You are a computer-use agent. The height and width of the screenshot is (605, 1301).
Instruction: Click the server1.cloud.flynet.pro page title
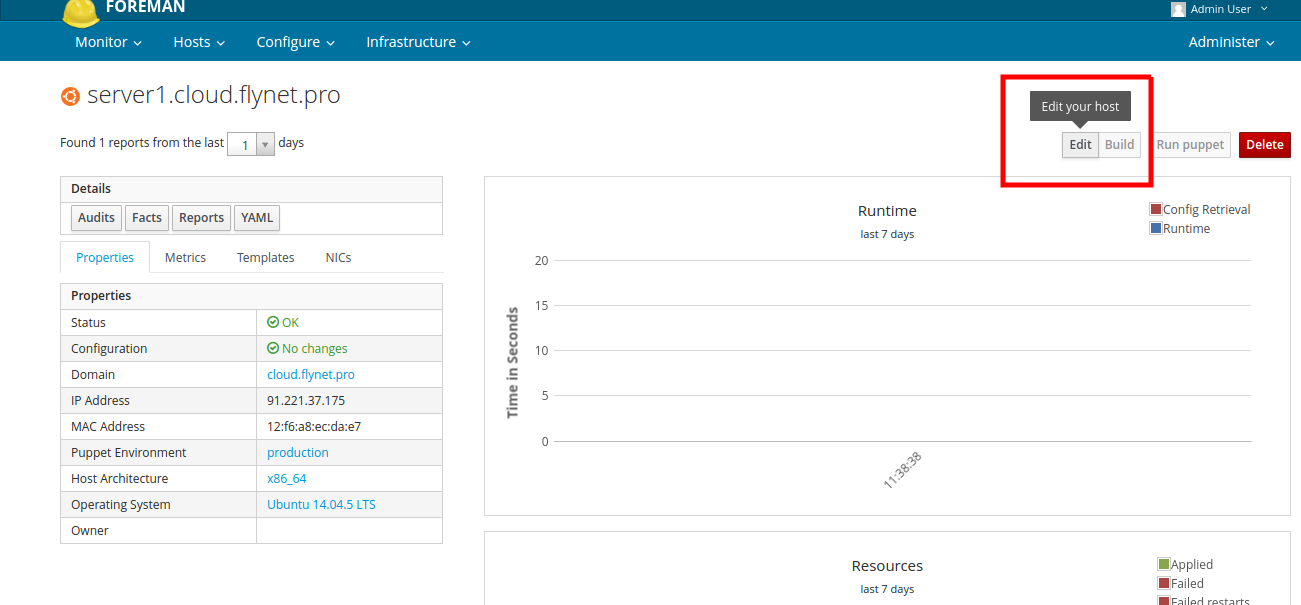pyautogui.click(x=214, y=95)
